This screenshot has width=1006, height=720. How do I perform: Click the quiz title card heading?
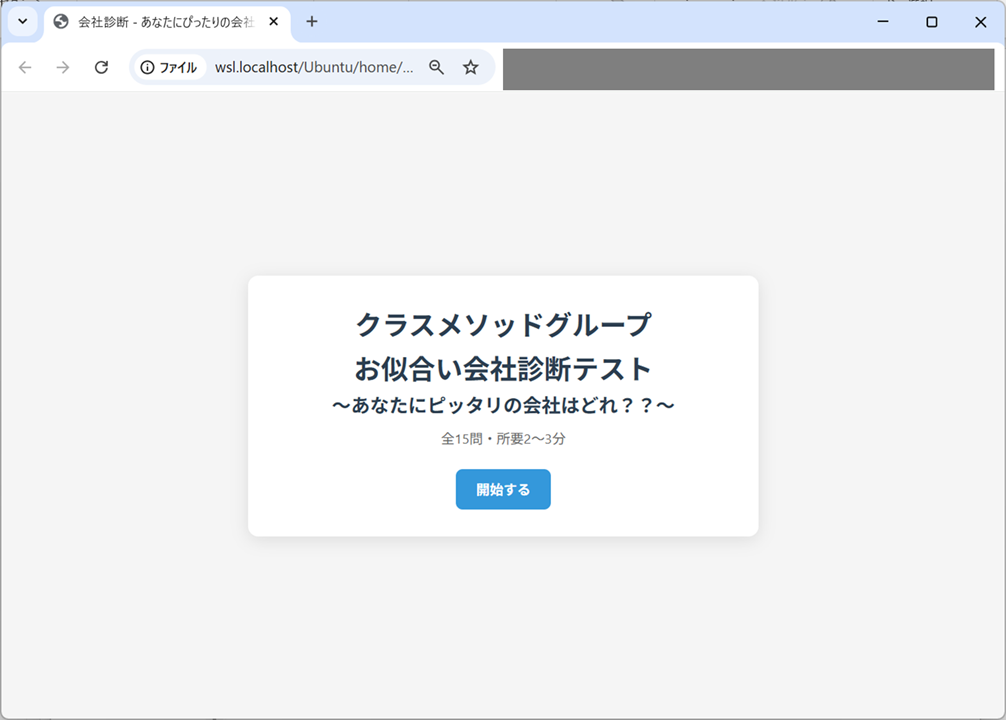tap(503, 345)
